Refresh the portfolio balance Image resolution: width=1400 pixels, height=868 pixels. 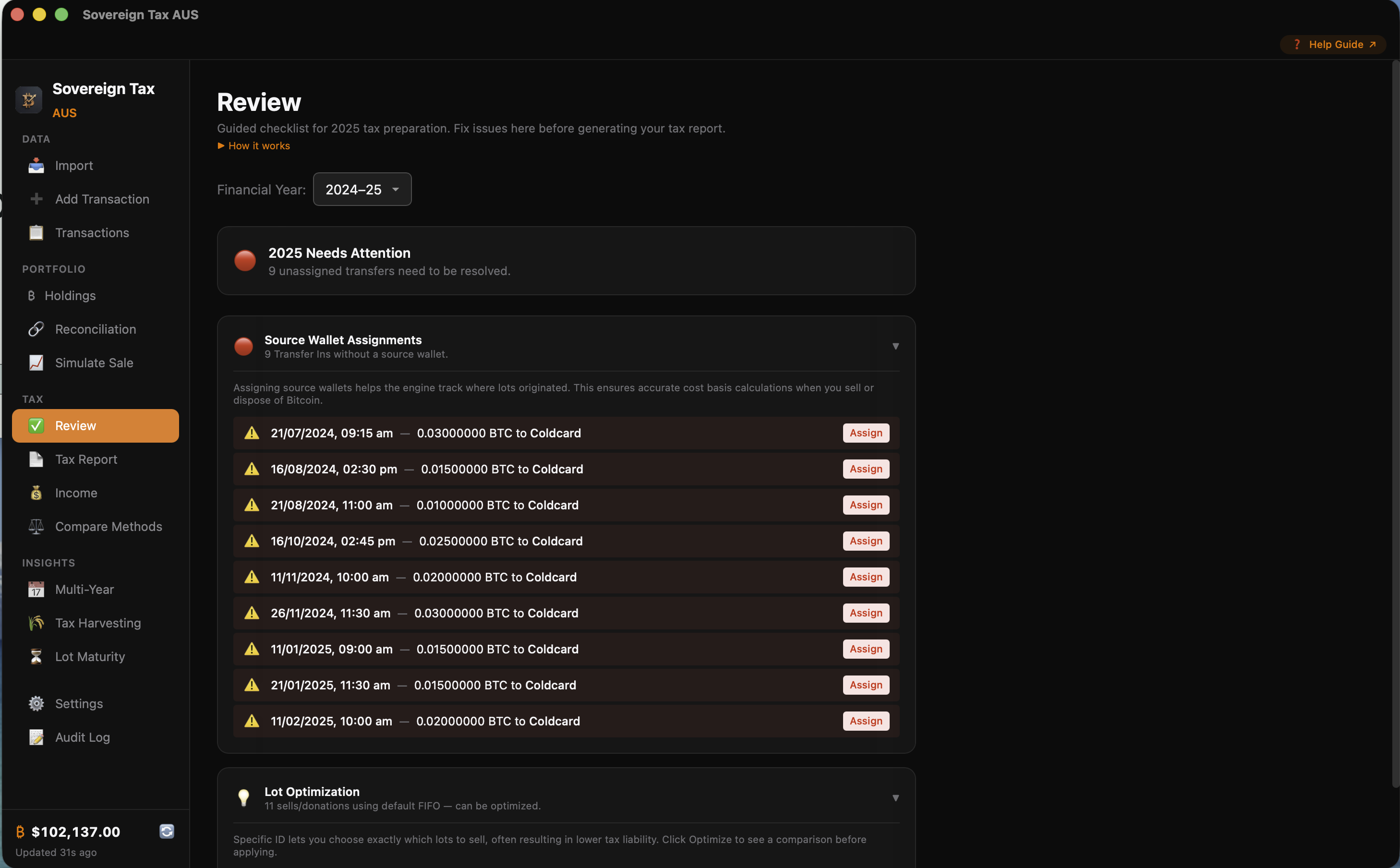click(x=167, y=831)
